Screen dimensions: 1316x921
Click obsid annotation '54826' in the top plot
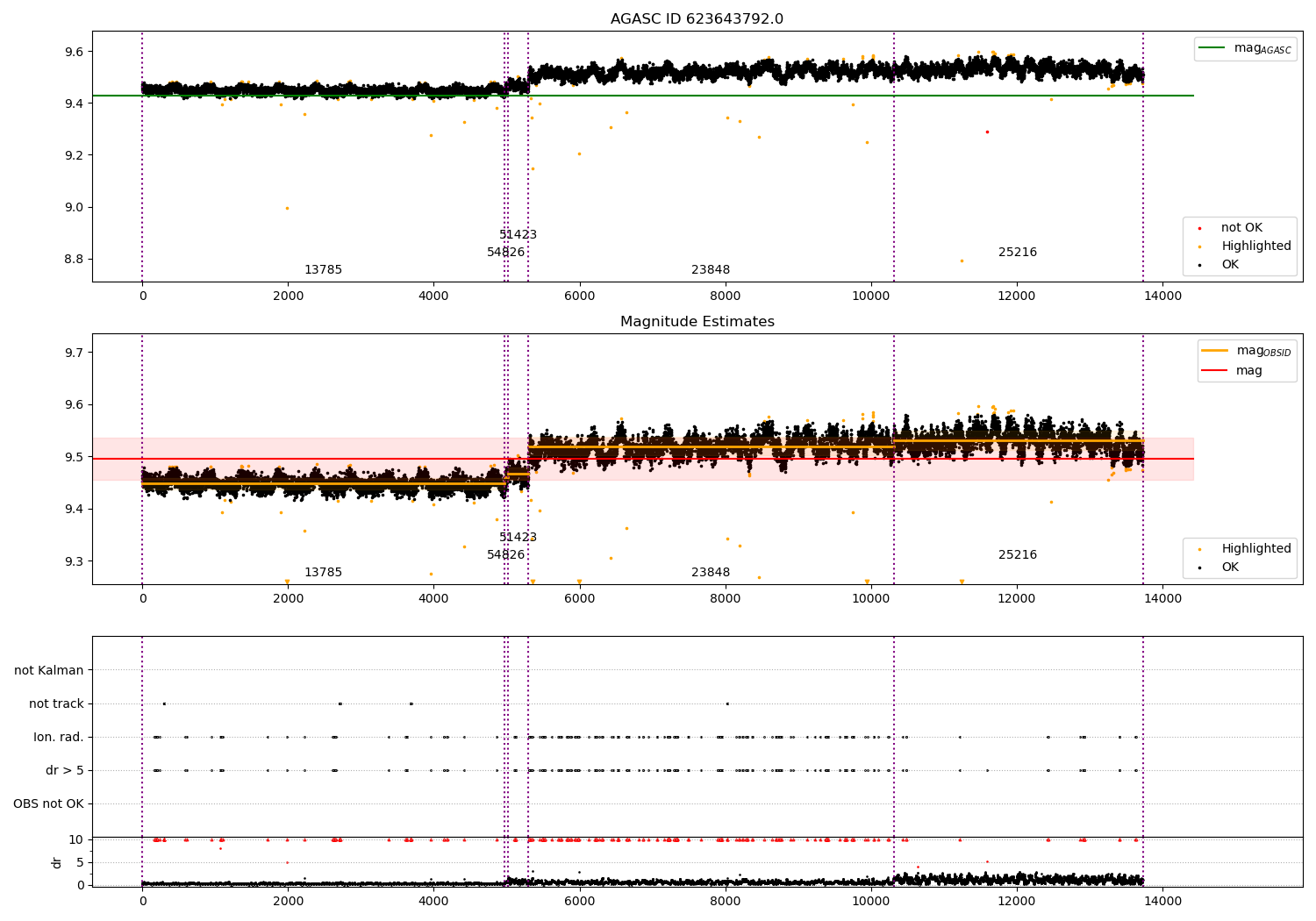click(x=505, y=253)
